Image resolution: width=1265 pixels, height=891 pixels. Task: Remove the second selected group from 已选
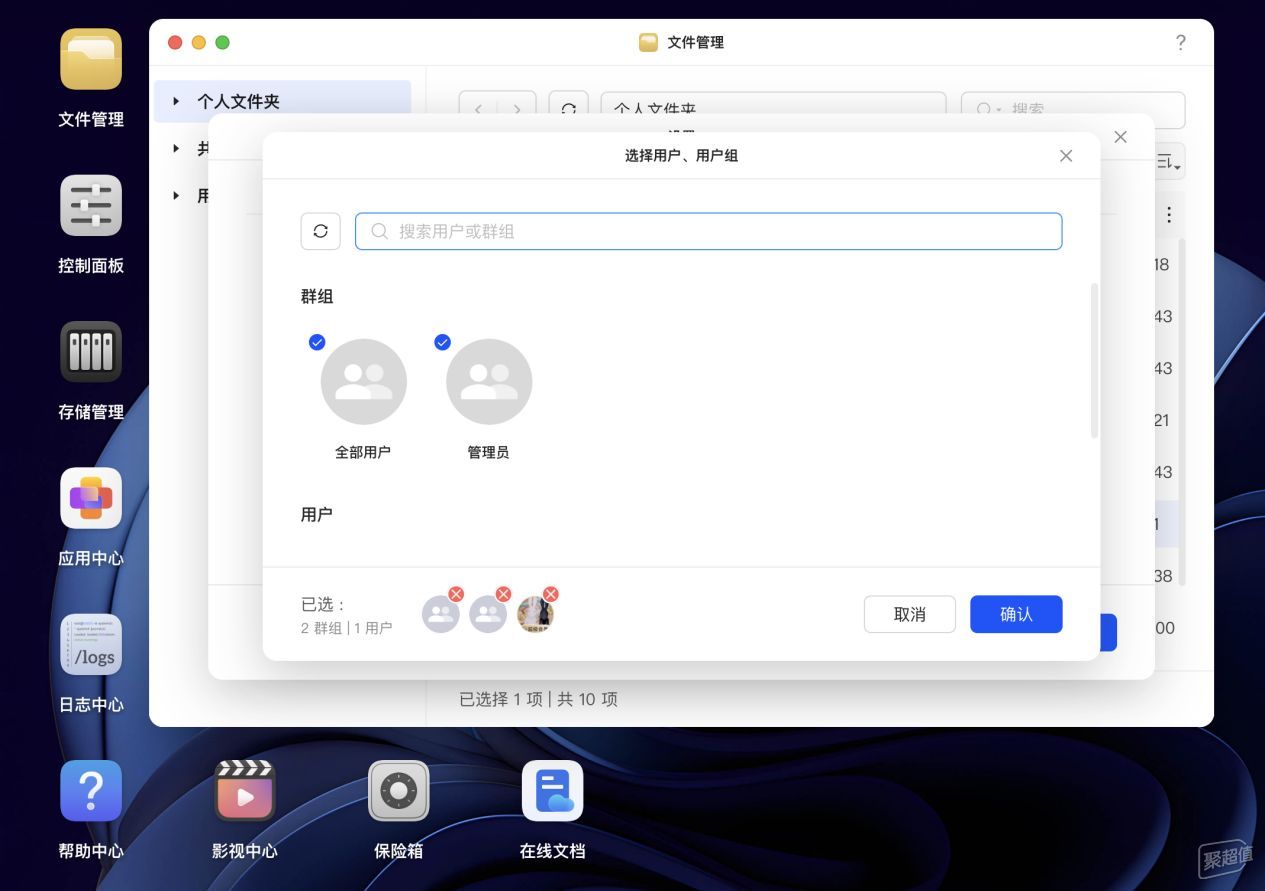pos(503,594)
